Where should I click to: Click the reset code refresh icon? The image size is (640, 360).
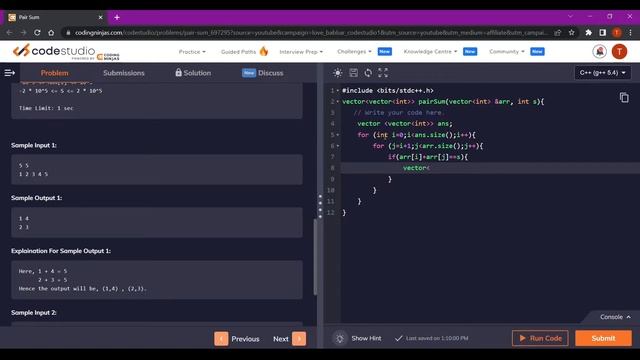point(368,73)
